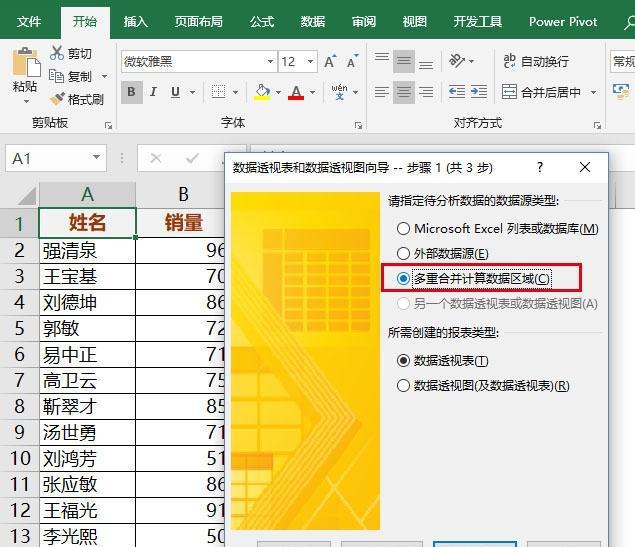Apply the yellow fill color
The image size is (635, 547).
click(x=262, y=92)
